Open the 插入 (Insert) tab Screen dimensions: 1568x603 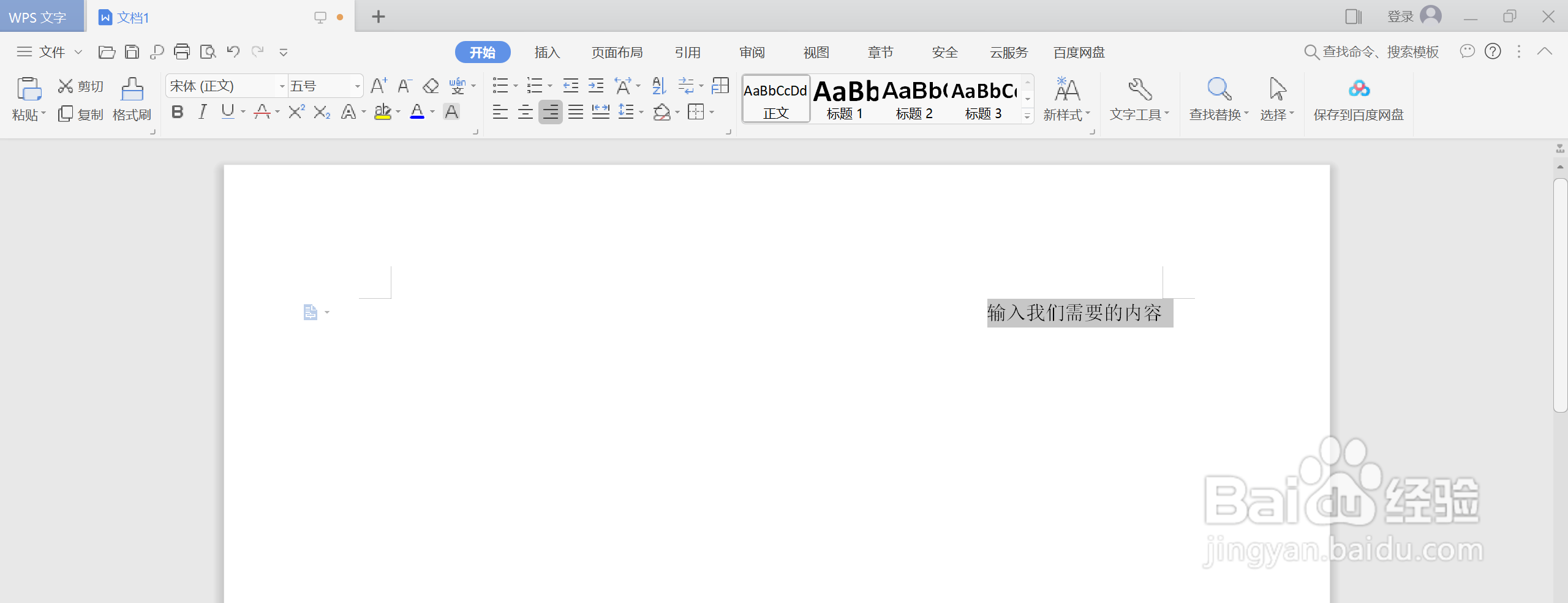[547, 52]
